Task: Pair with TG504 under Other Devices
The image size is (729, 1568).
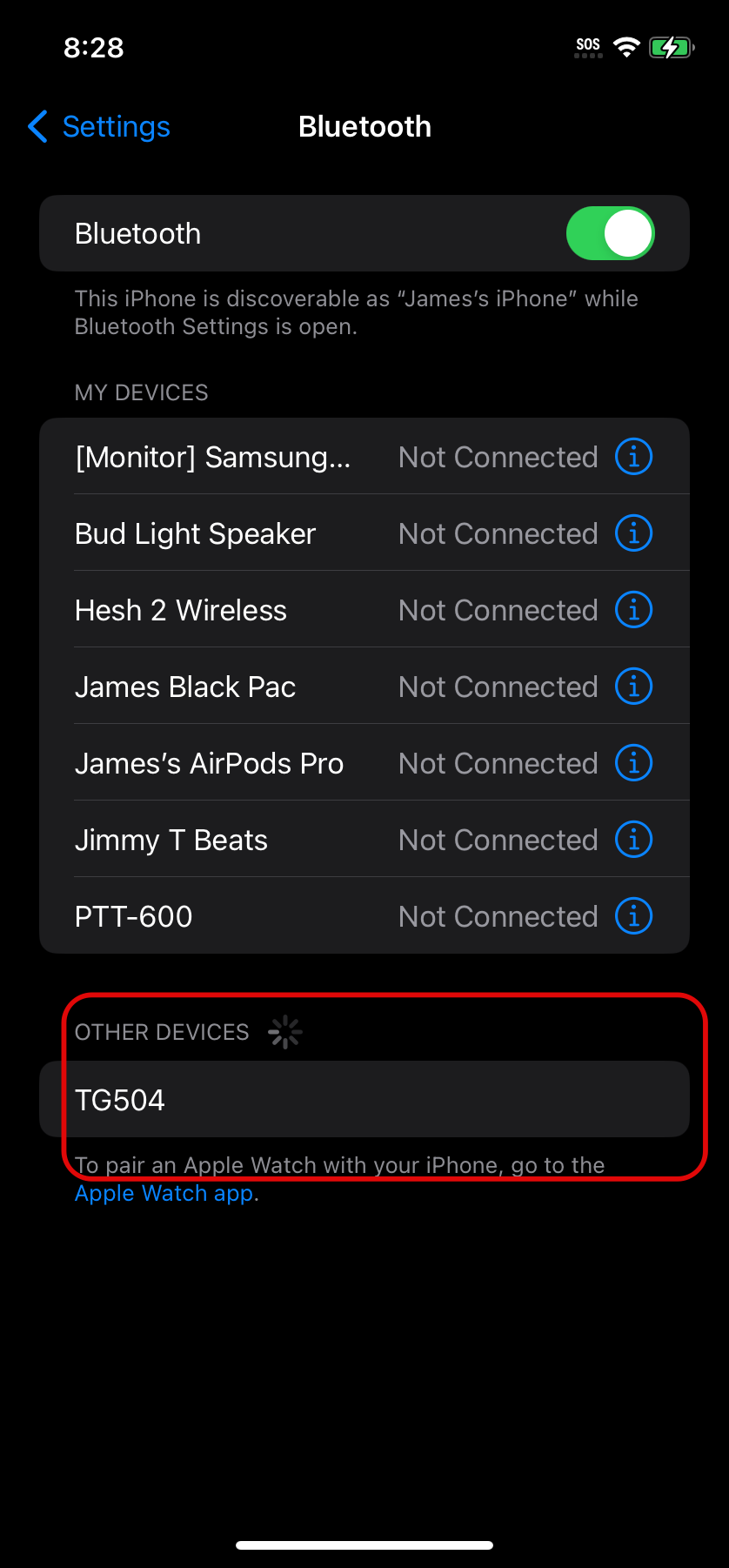Action: click(x=364, y=1099)
